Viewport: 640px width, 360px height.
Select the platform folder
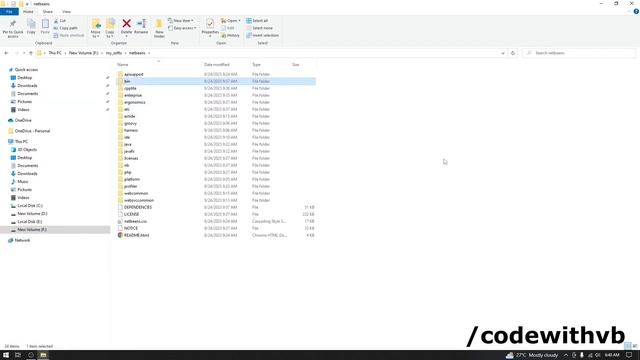coord(132,179)
